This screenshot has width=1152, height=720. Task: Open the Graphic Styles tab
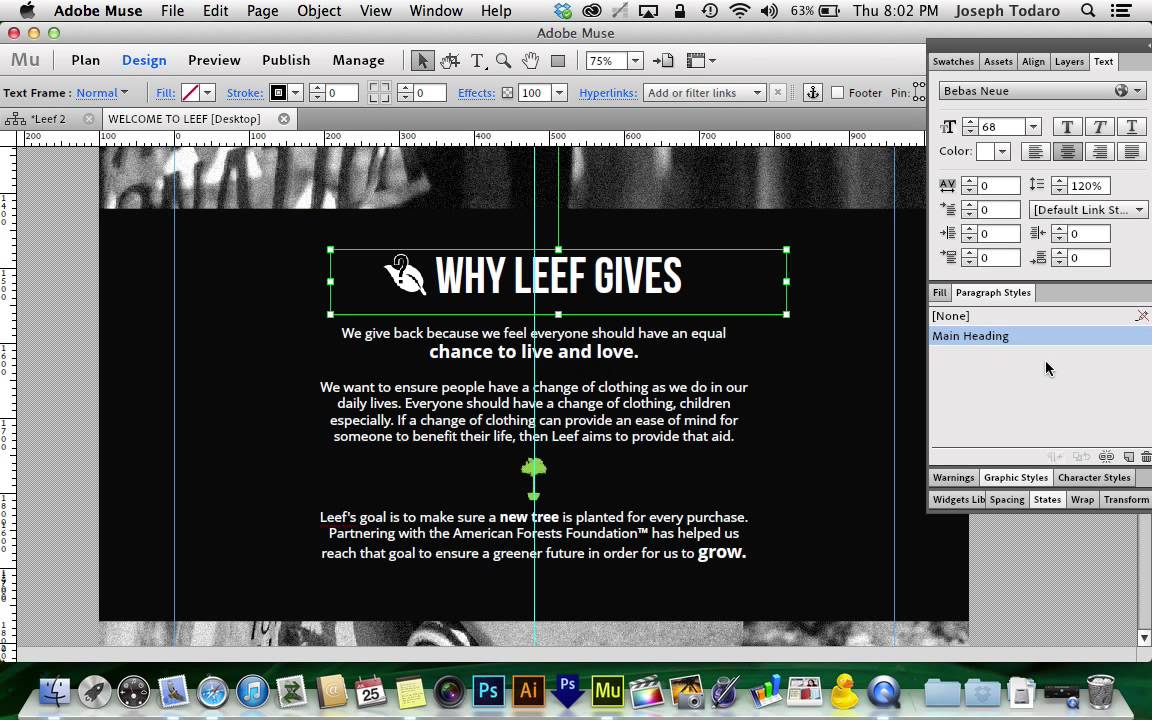pyautogui.click(x=1016, y=478)
